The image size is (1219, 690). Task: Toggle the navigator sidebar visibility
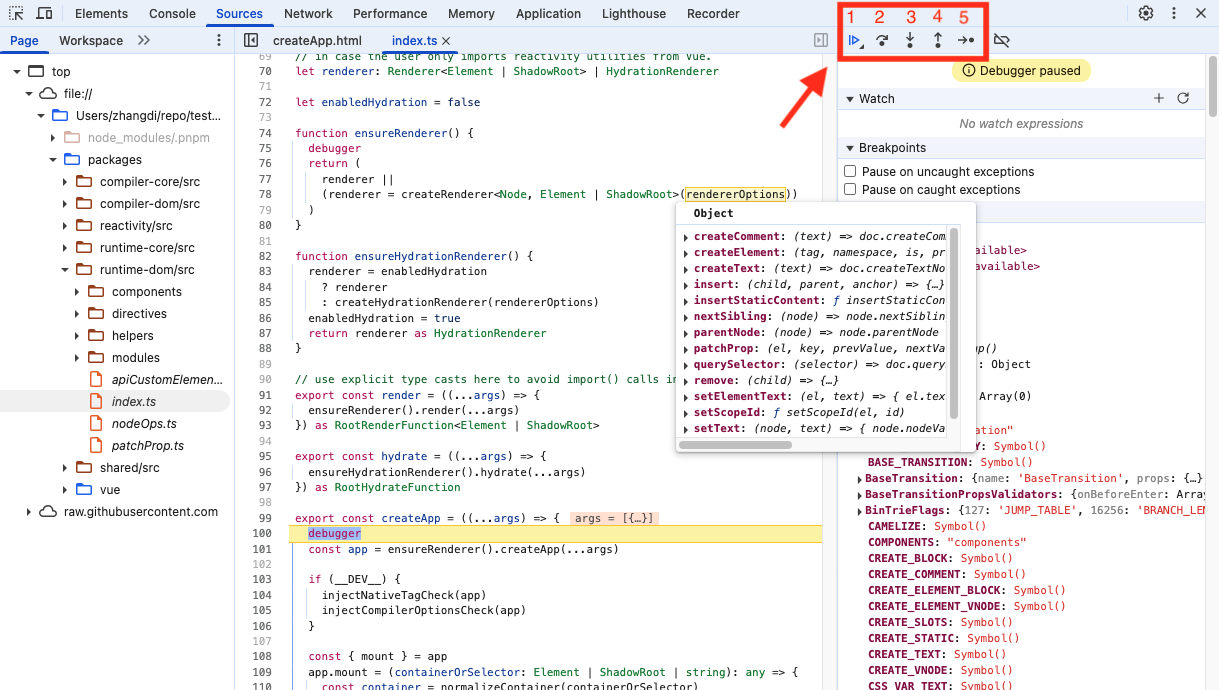[253, 39]
